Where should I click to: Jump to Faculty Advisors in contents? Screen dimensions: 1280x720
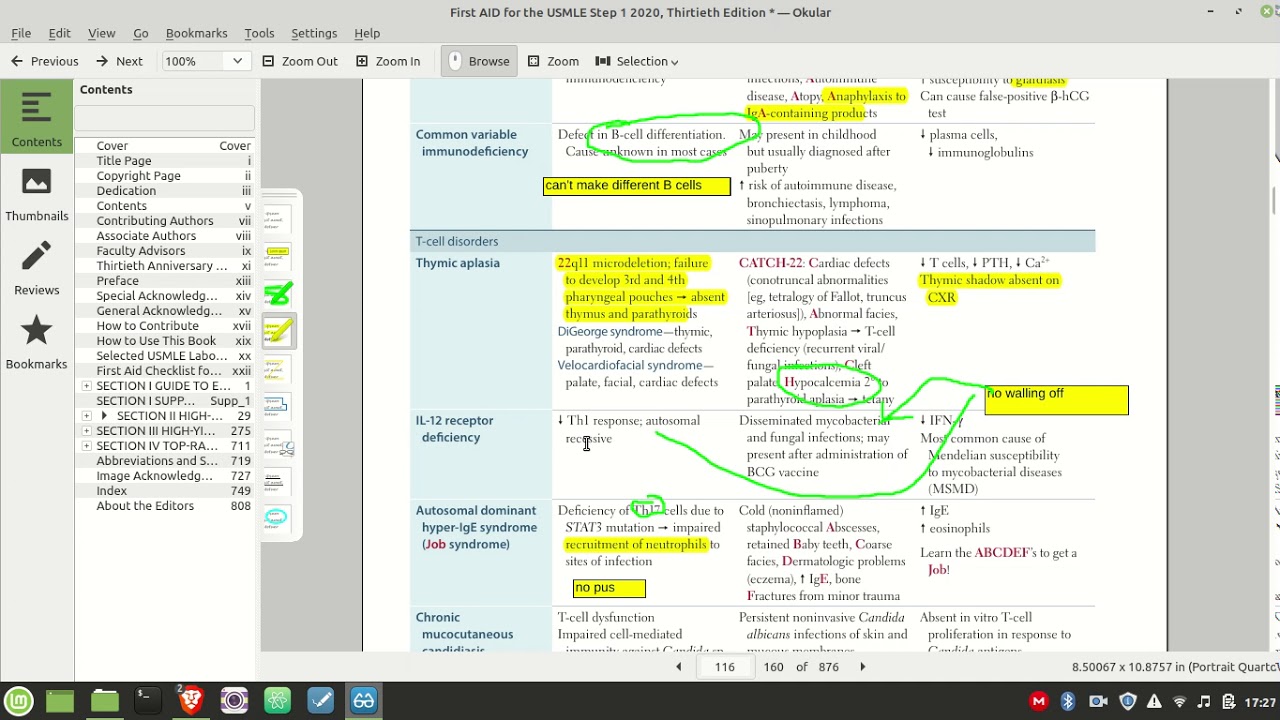pos(166,251)
